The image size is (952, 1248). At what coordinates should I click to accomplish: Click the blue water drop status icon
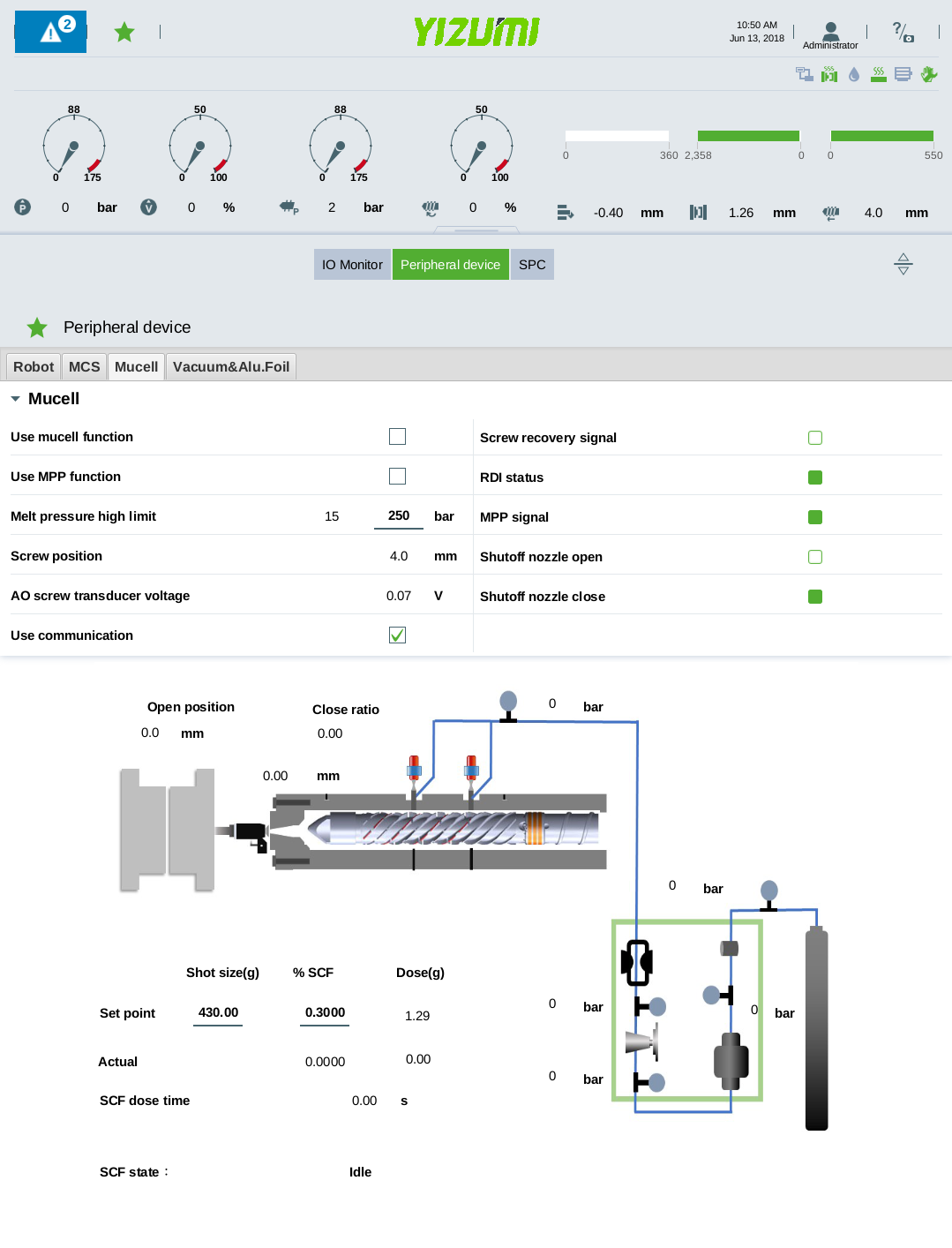(853, 75)
